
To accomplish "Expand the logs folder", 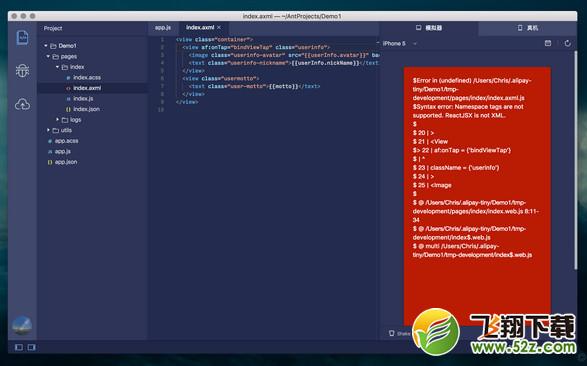I will coord(58,119).
